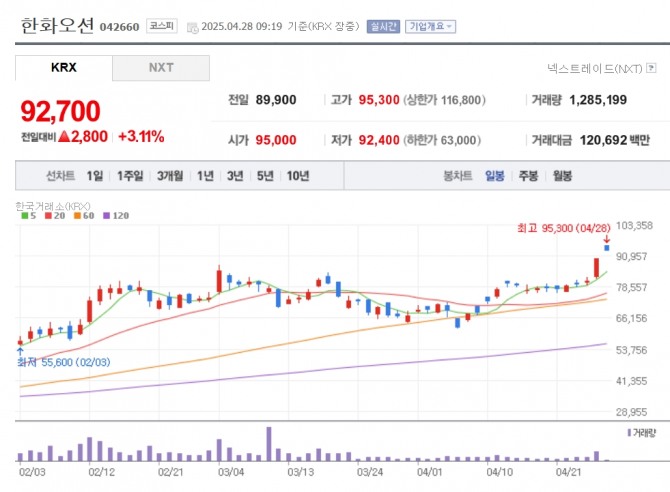This screenshot has height=492, width=670.
Task: Open the 넥스트레이드(NXT) help icon
Action: point(651,68)
